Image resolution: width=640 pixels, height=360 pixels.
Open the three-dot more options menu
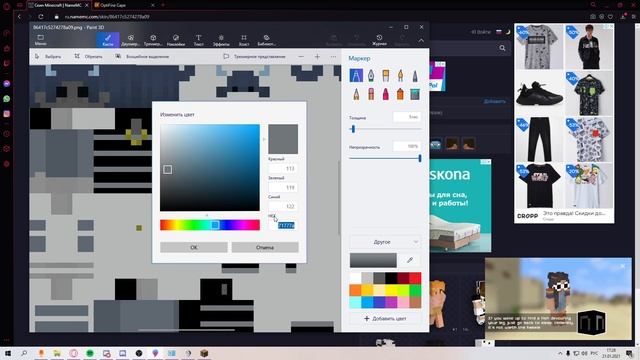[333, 56]
